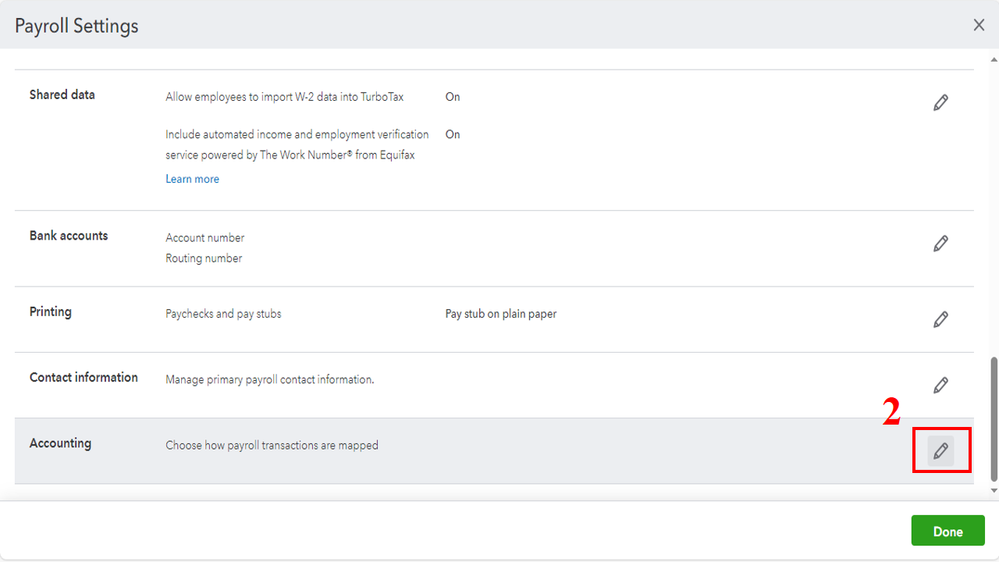This screenshot has height=562, width=999.
Task: Click the Printing section label
Action: pos(50,312)
